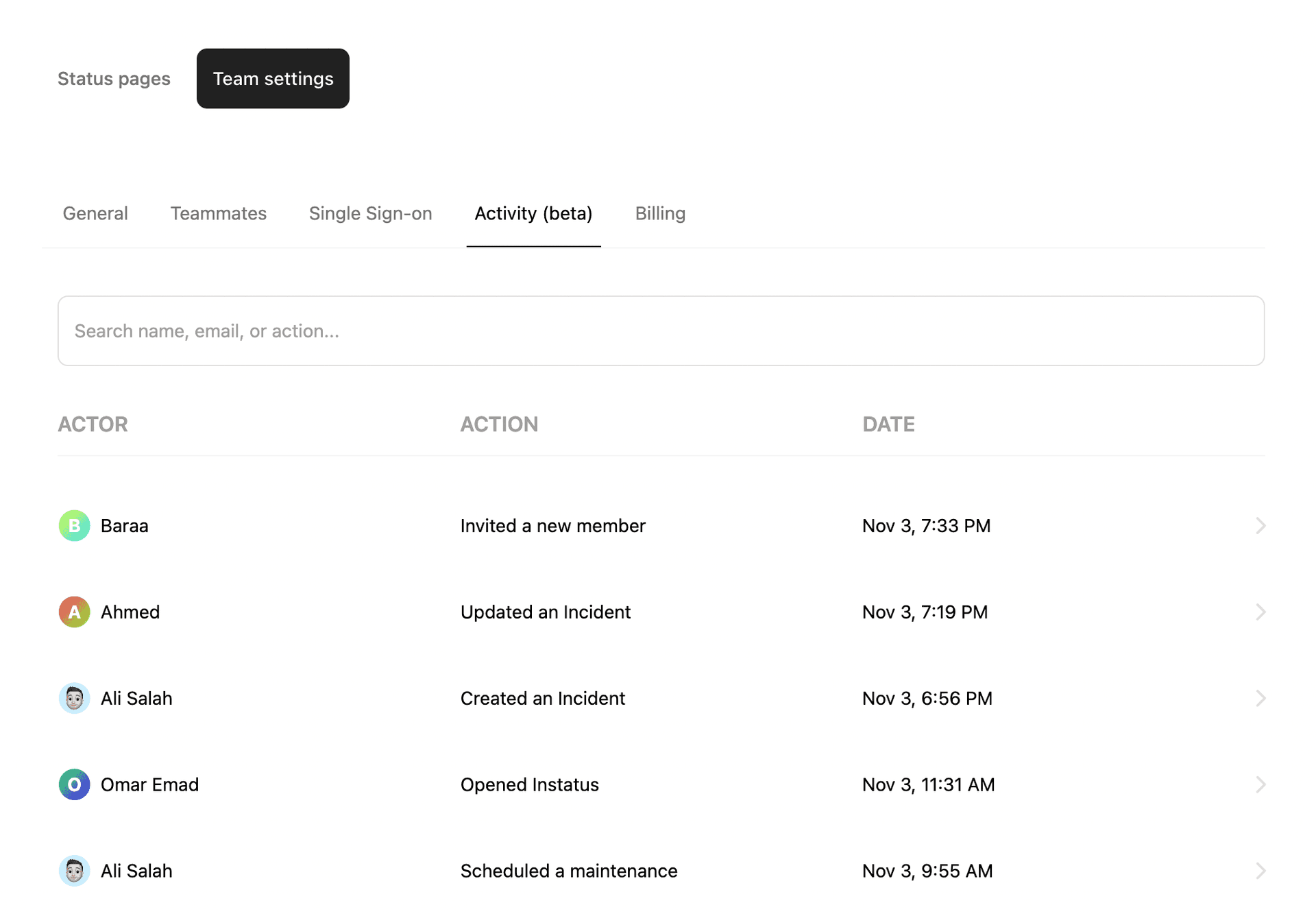Click Ali Salah's avatar next to Scheduled a maintenance
The width and height of the screenshot is (1316, 914).
pyautogui.click(x=74, y=871)
